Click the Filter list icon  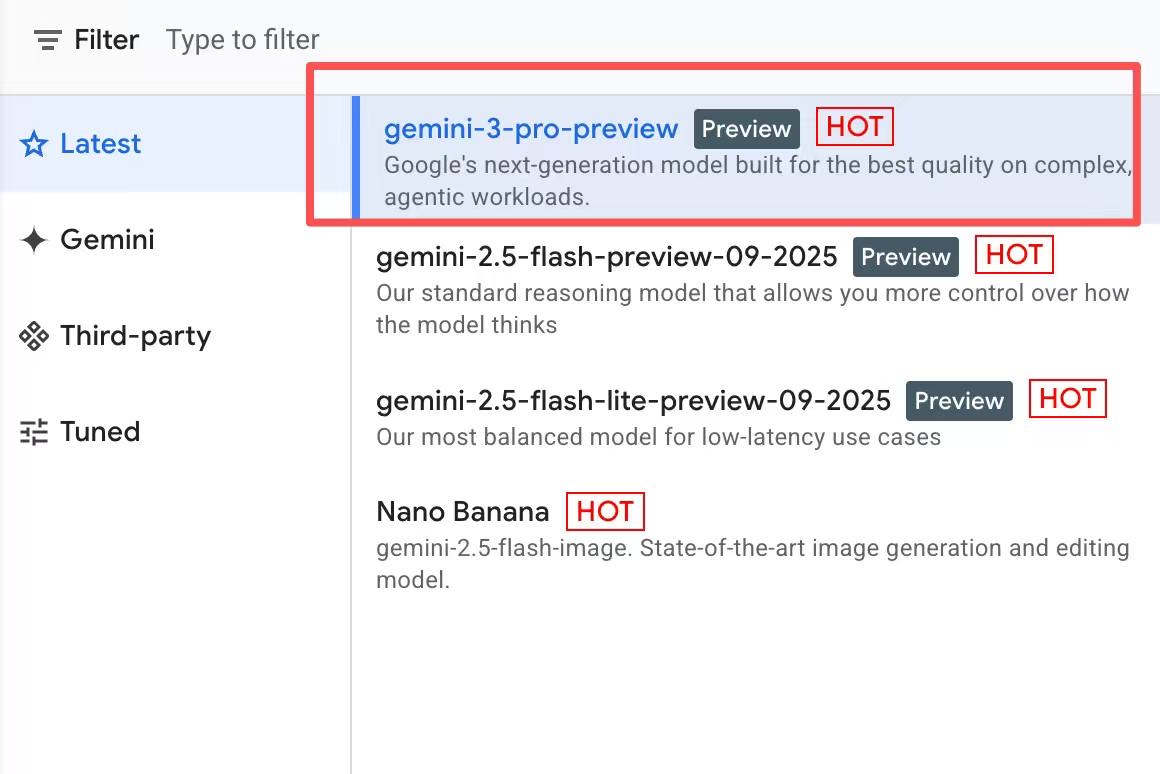pos(47,40)
